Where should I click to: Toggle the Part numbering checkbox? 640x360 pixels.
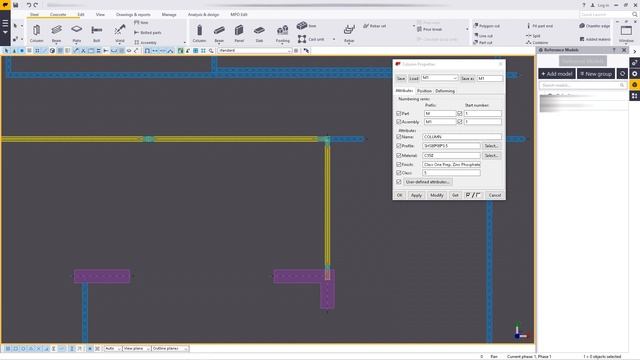click(398, 113)
